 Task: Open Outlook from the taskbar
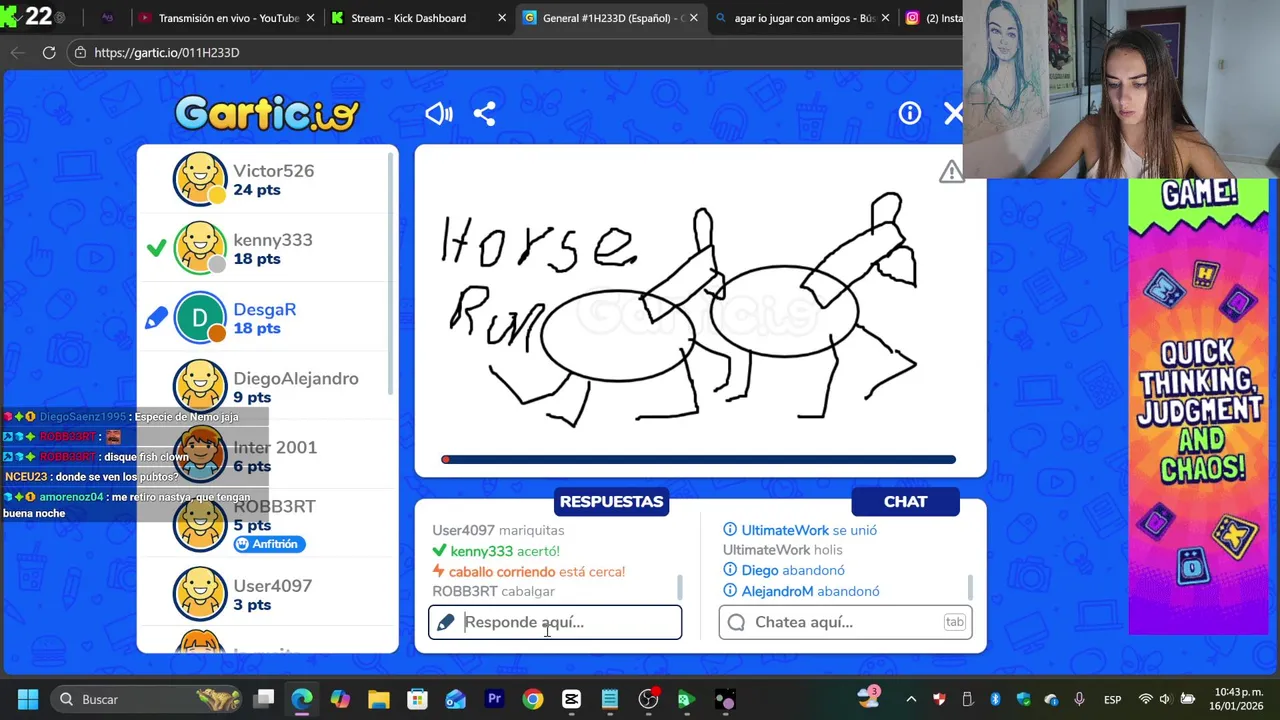(x=456, y=699)
